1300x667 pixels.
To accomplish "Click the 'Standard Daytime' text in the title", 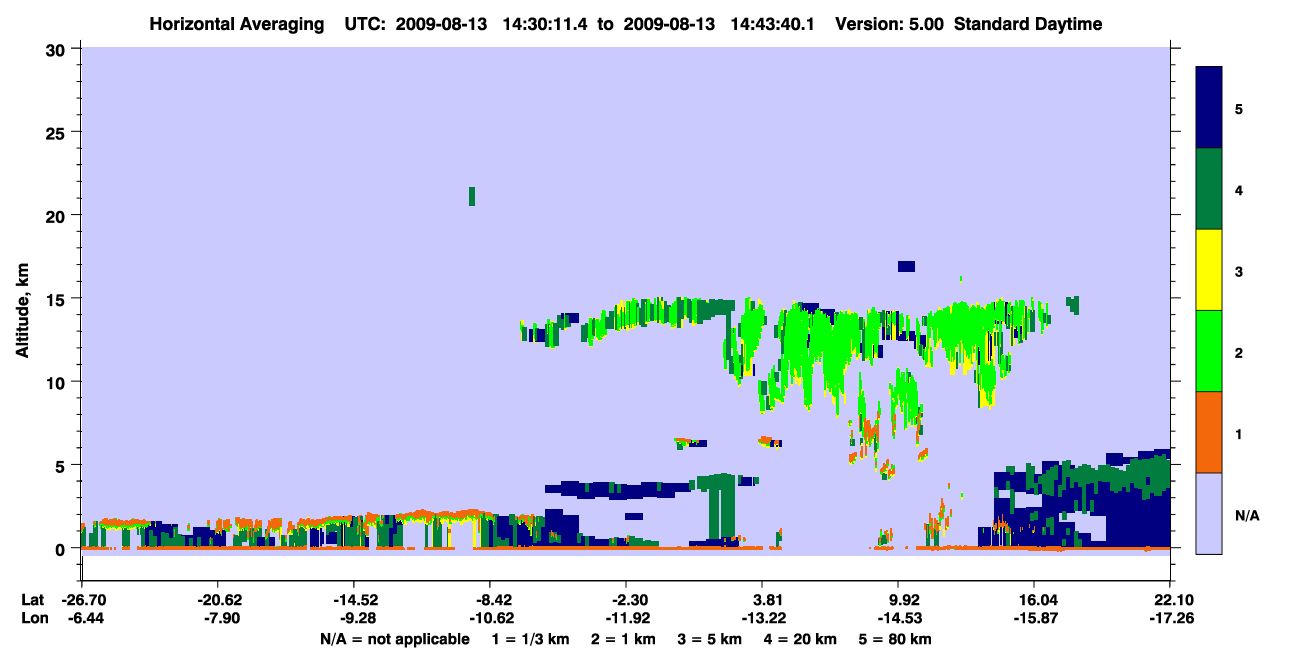I will (1028, 24).
